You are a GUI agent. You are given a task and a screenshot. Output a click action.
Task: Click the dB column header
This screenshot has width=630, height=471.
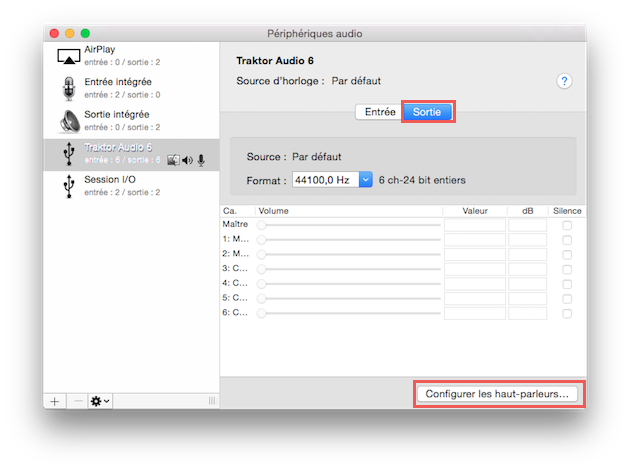528,211
